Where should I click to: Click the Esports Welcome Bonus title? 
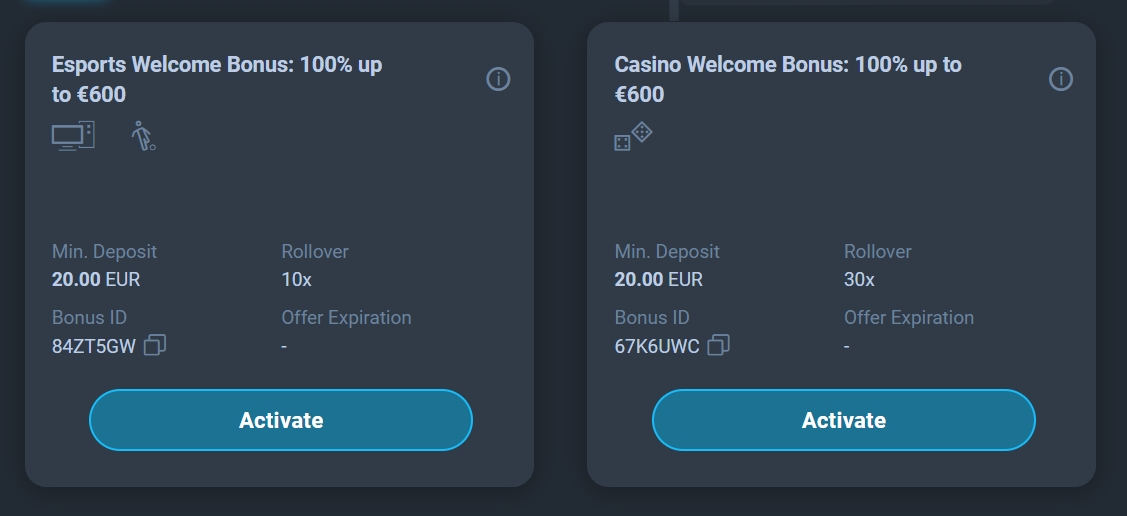tap(217, 79)
